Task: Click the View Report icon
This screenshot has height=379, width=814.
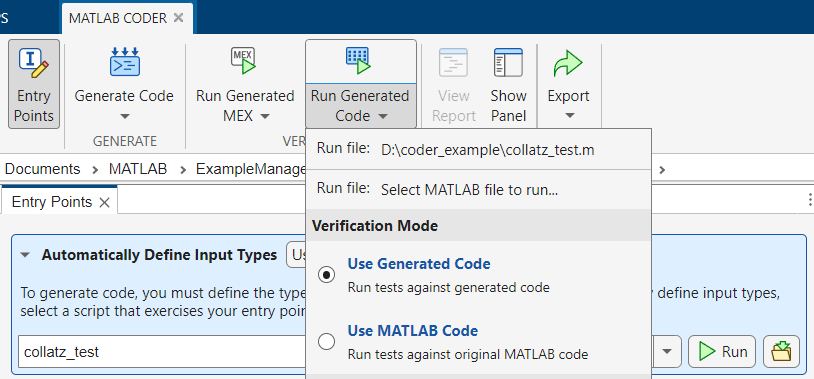Action: click(454, 63)
